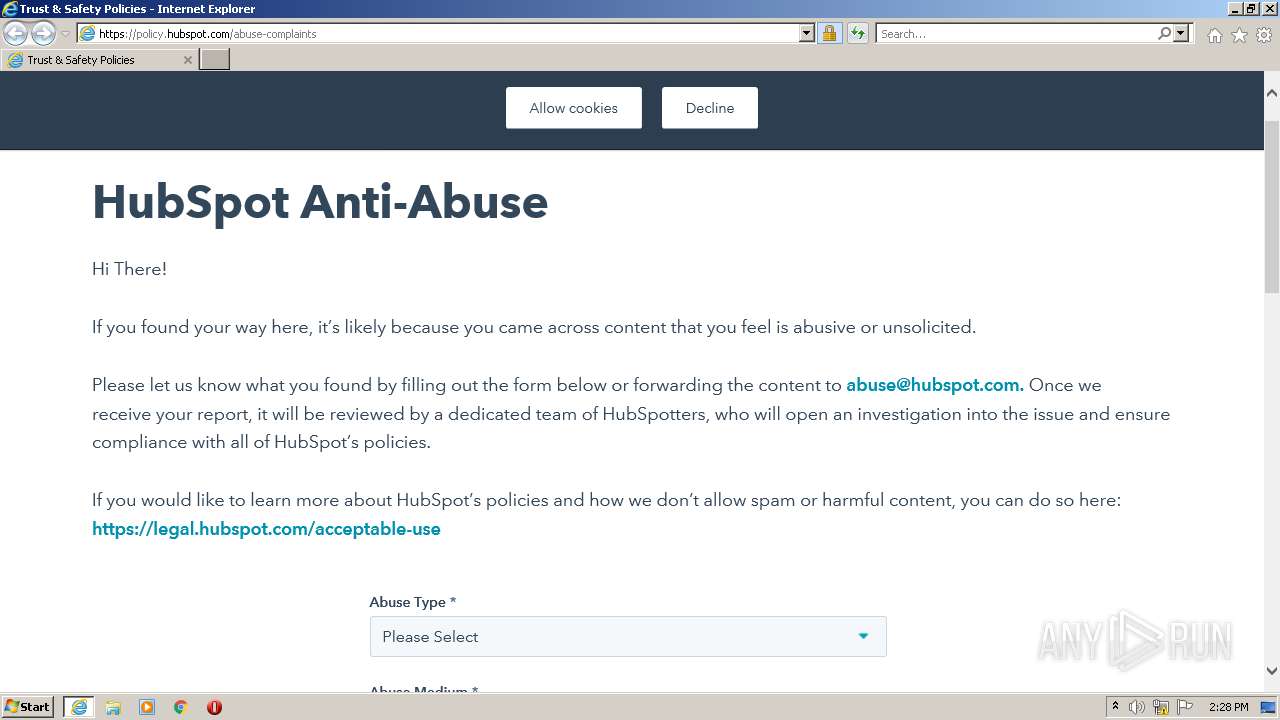Click the volume speaker tray icon

(x=1137, y=707)
